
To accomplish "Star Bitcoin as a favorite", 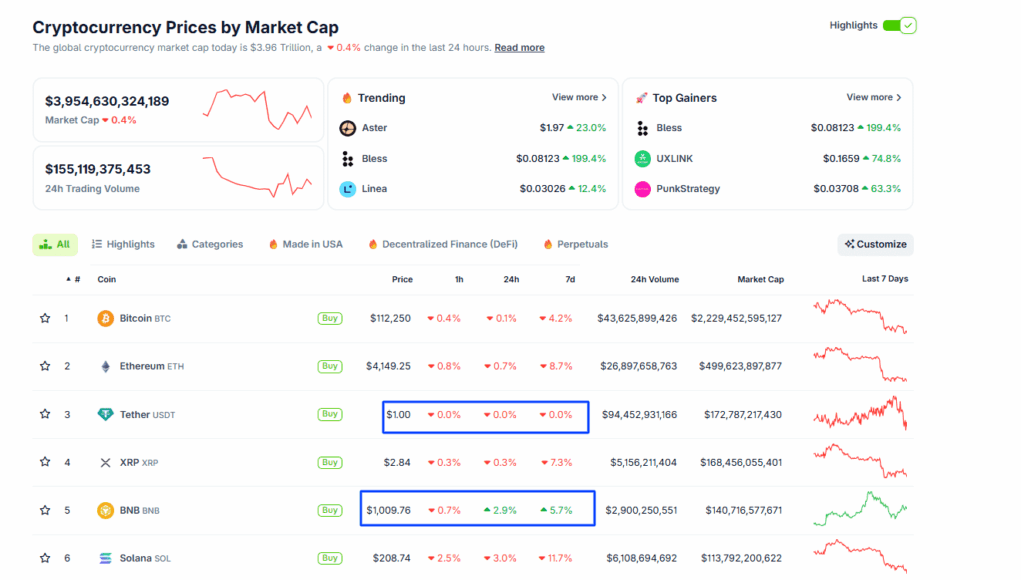I will (x=45, y=318).
